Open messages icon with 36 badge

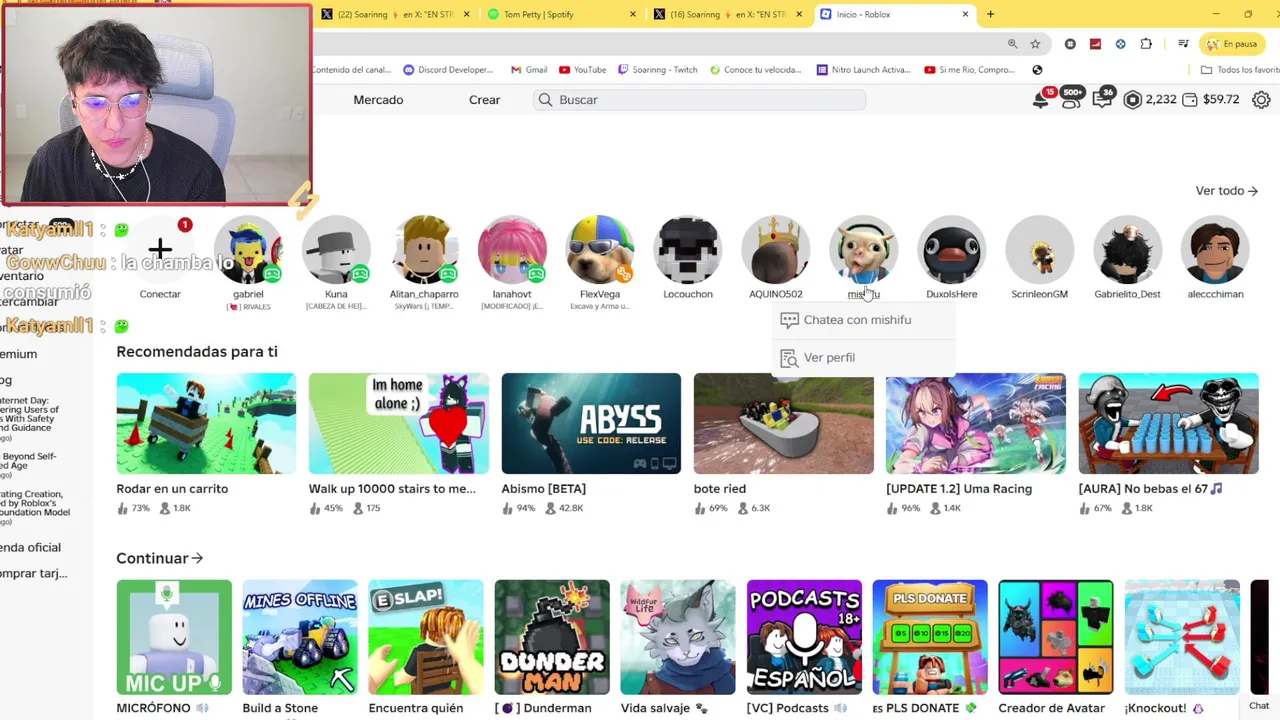click(1102, 100)
